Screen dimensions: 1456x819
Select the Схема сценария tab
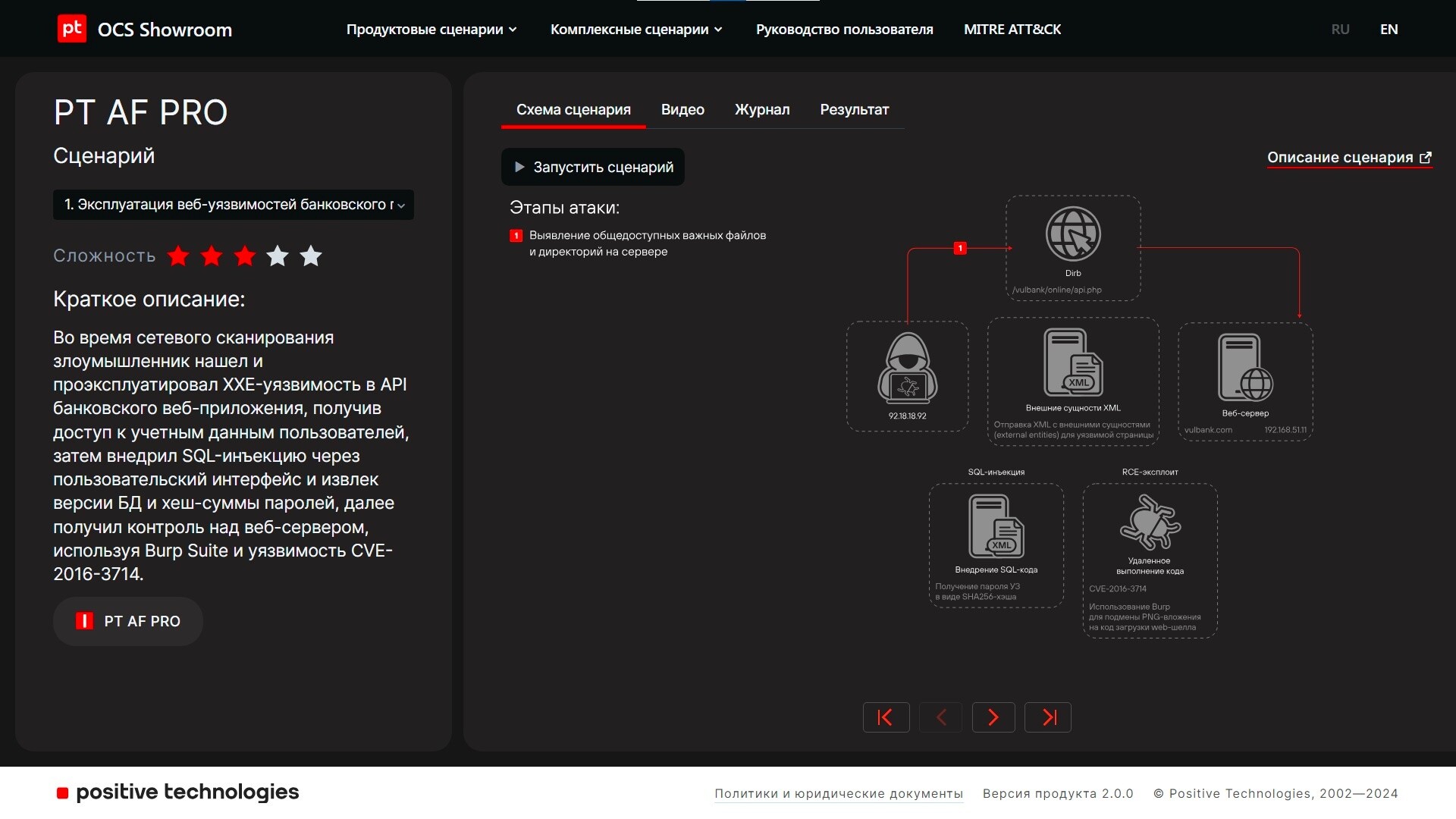(573, 110)
